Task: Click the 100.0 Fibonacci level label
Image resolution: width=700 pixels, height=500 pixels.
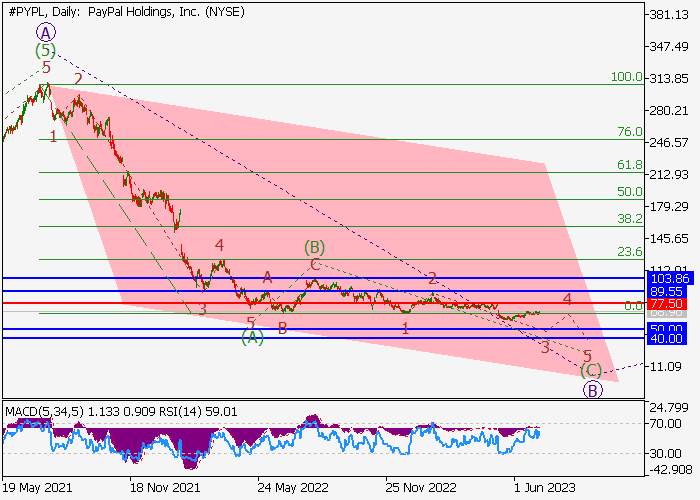Action: point(627,77)
